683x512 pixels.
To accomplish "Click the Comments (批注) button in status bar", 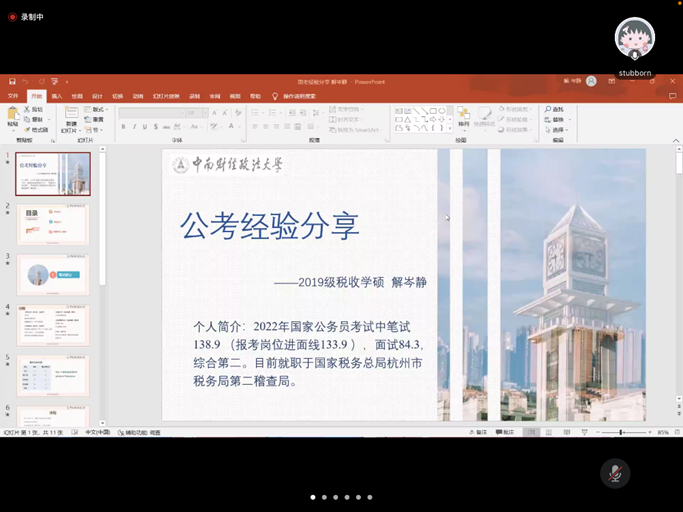I will tap(505, 432).
